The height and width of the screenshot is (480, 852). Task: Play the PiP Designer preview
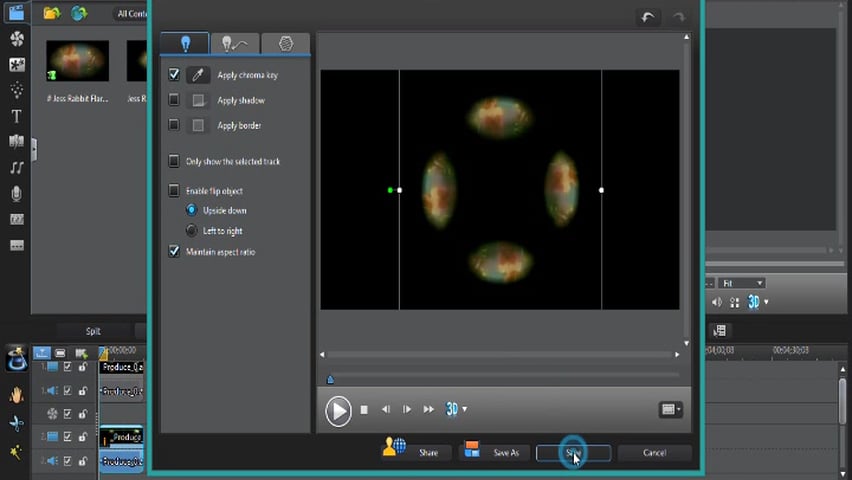338,410
